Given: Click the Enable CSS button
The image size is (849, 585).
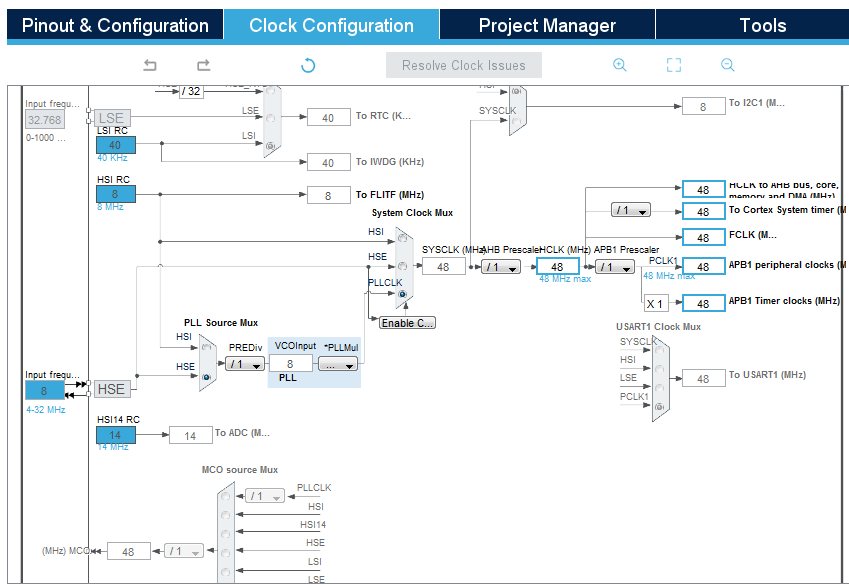Looking at the screenshot, I should (x=407, y=322).
